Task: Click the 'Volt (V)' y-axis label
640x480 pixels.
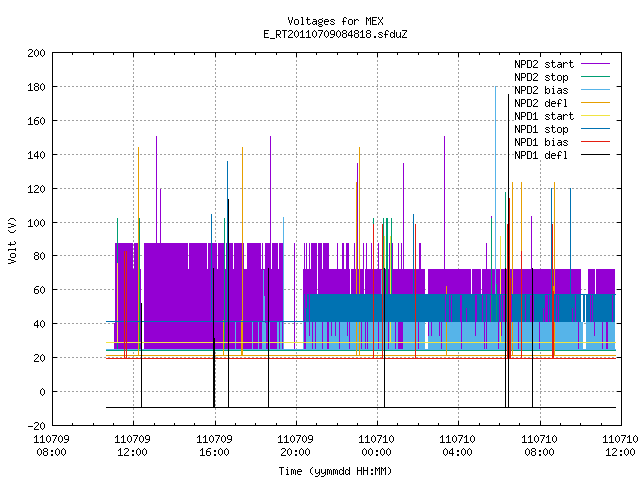Action: pyautogui.click(x=13, y=240)
